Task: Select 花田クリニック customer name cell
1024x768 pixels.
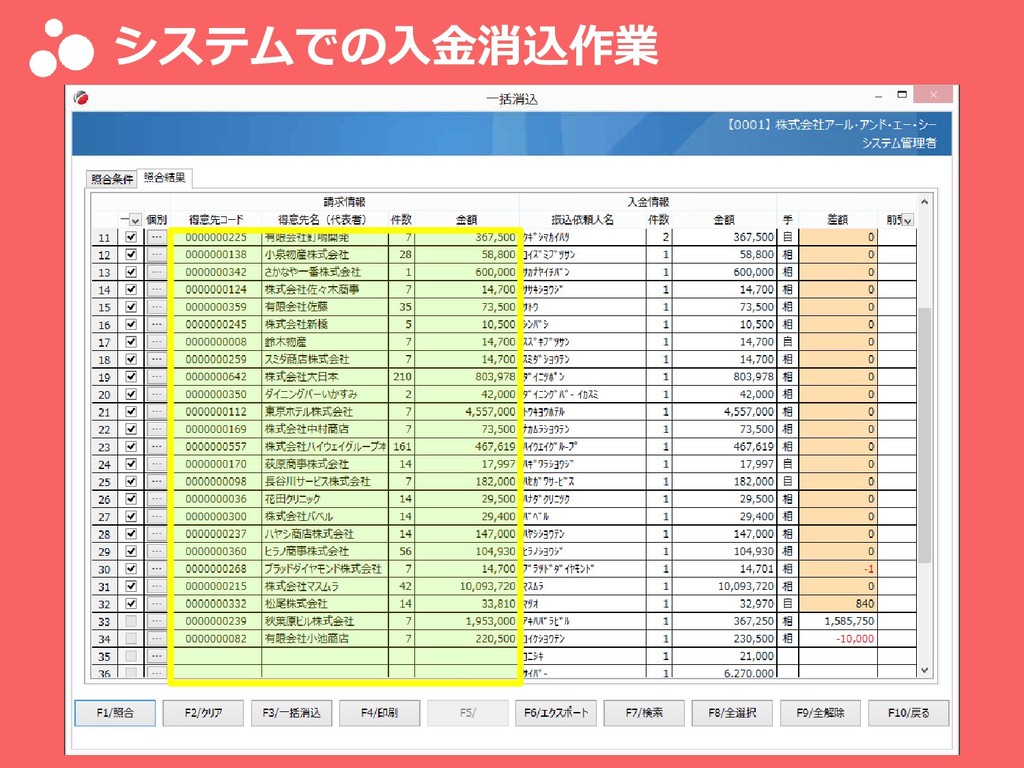Action: click(x=325, y=499)
